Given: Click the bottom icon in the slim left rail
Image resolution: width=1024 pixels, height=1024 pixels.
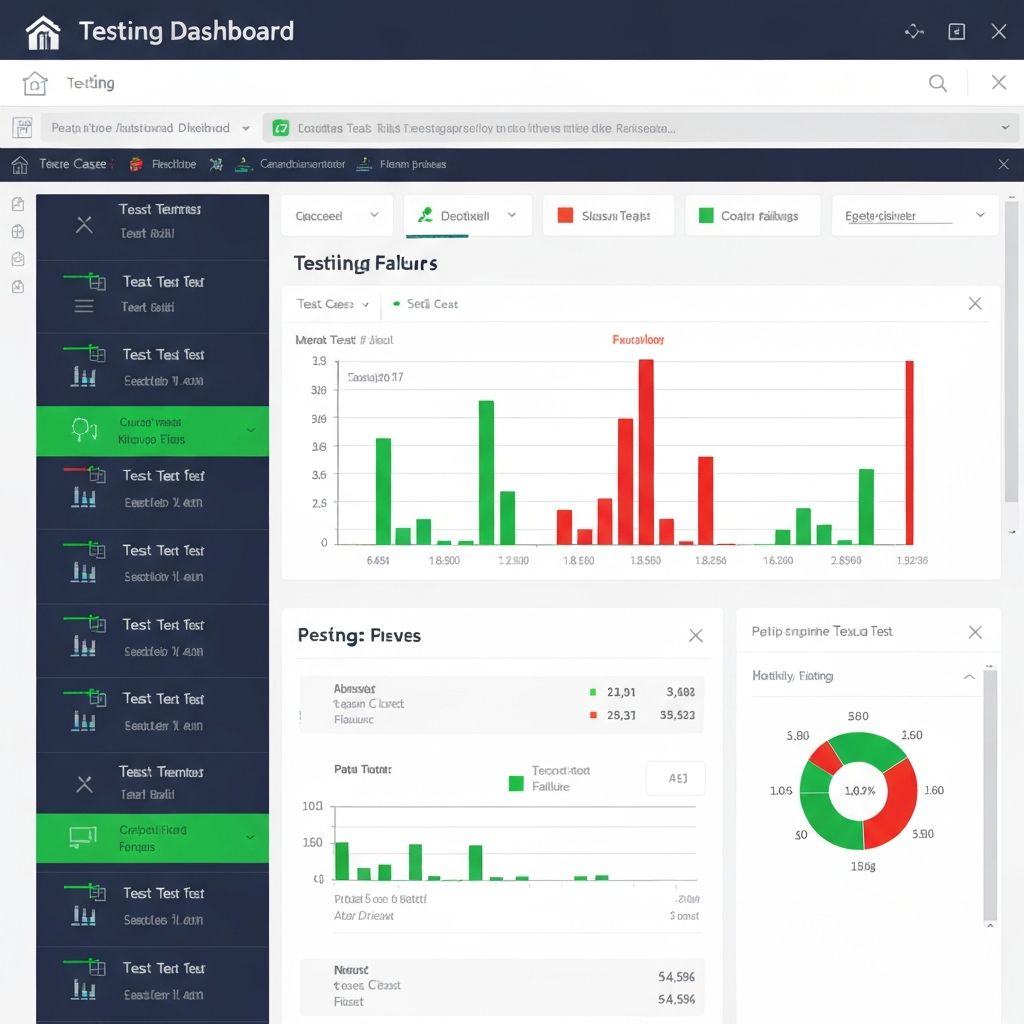Looking at the screenshot, I should pos(17,287).
